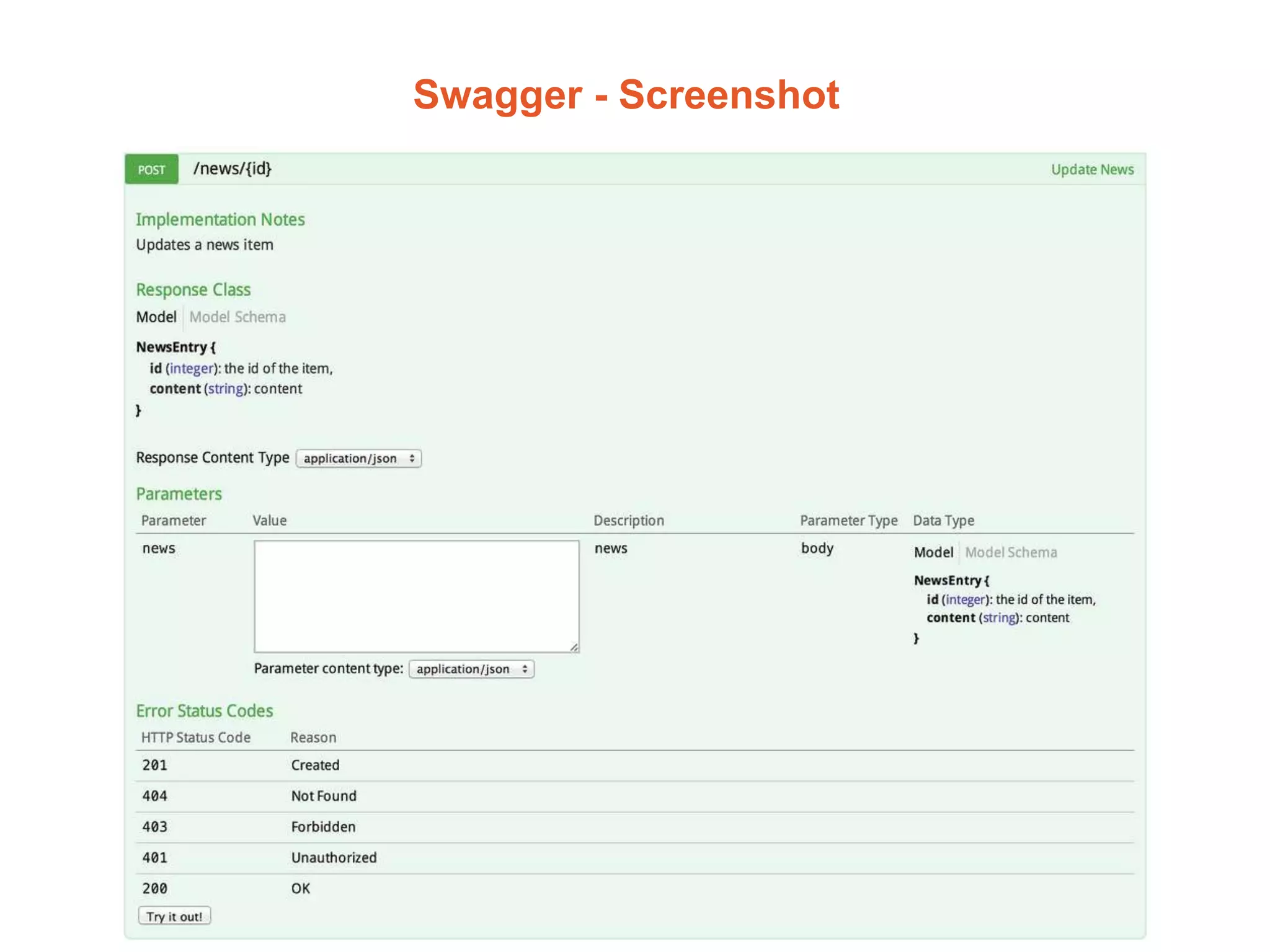1270x952 pixels.
Task: Click status code 200 row
Action: [x=635, y=889]
